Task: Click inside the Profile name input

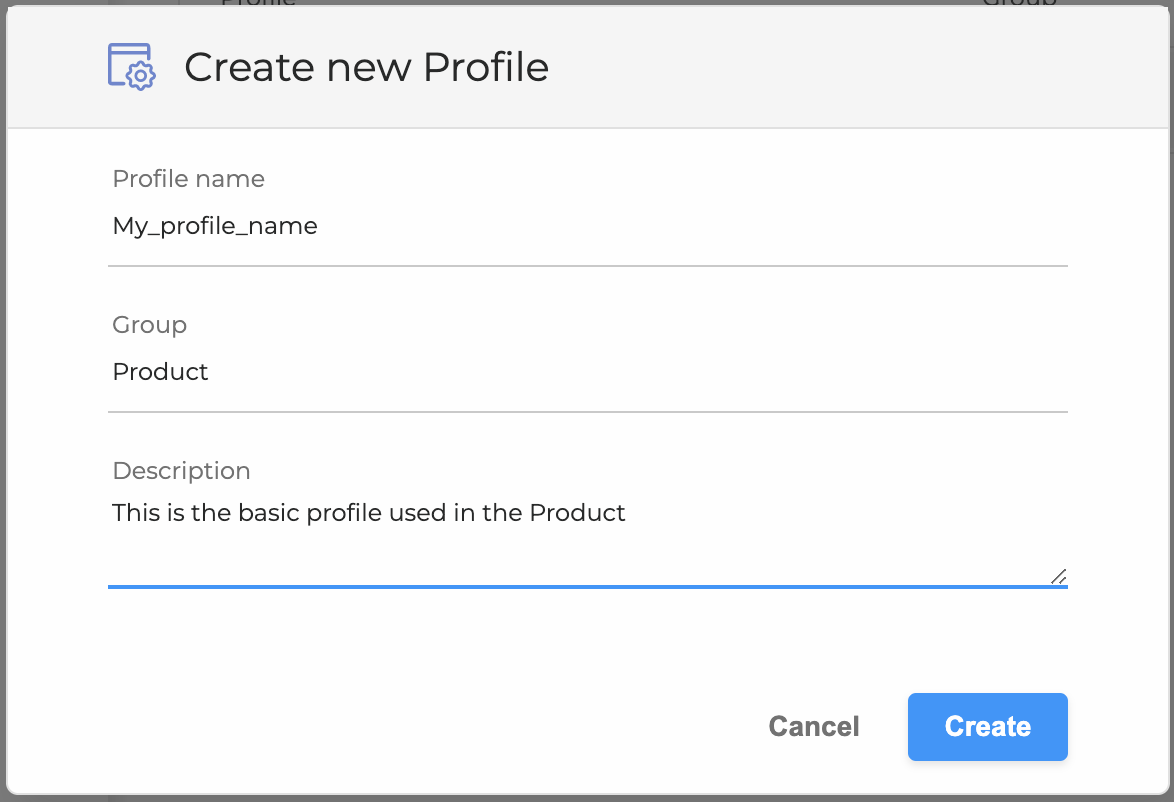Action: click(x=500, y=226)
